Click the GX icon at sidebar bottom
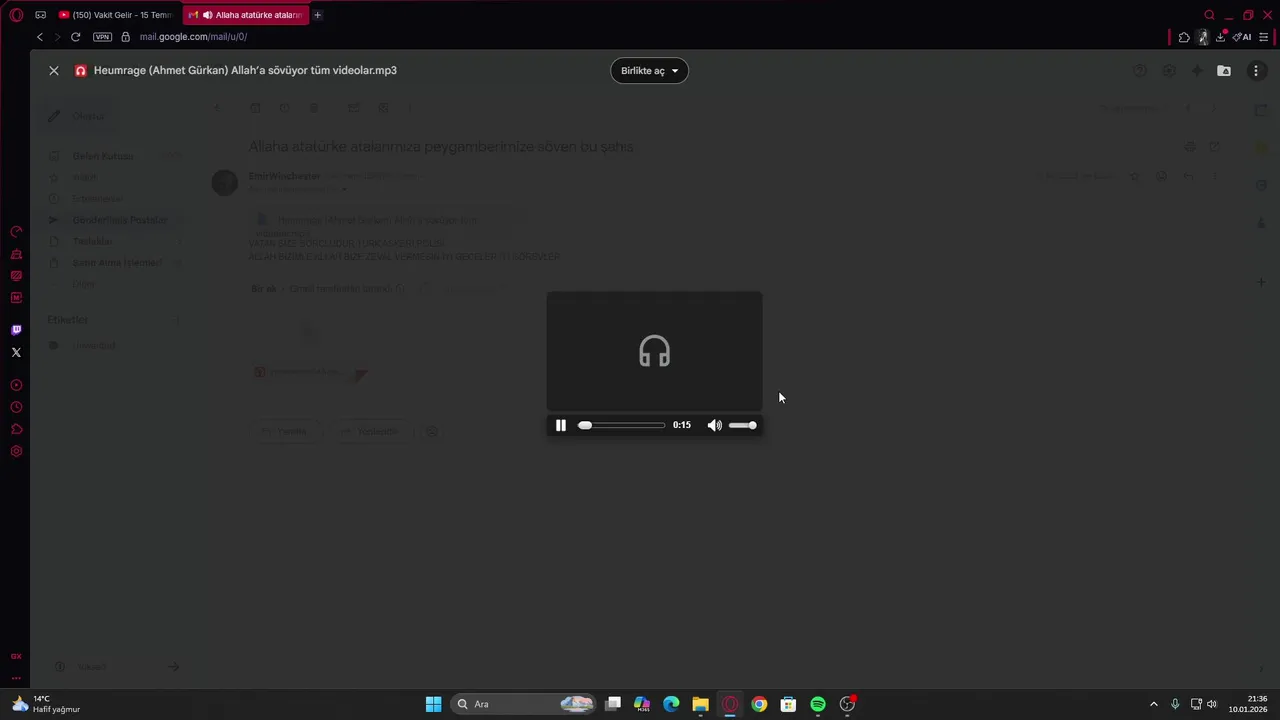Viewport: 1280px width, 720px height. click(x=16, y=657)
